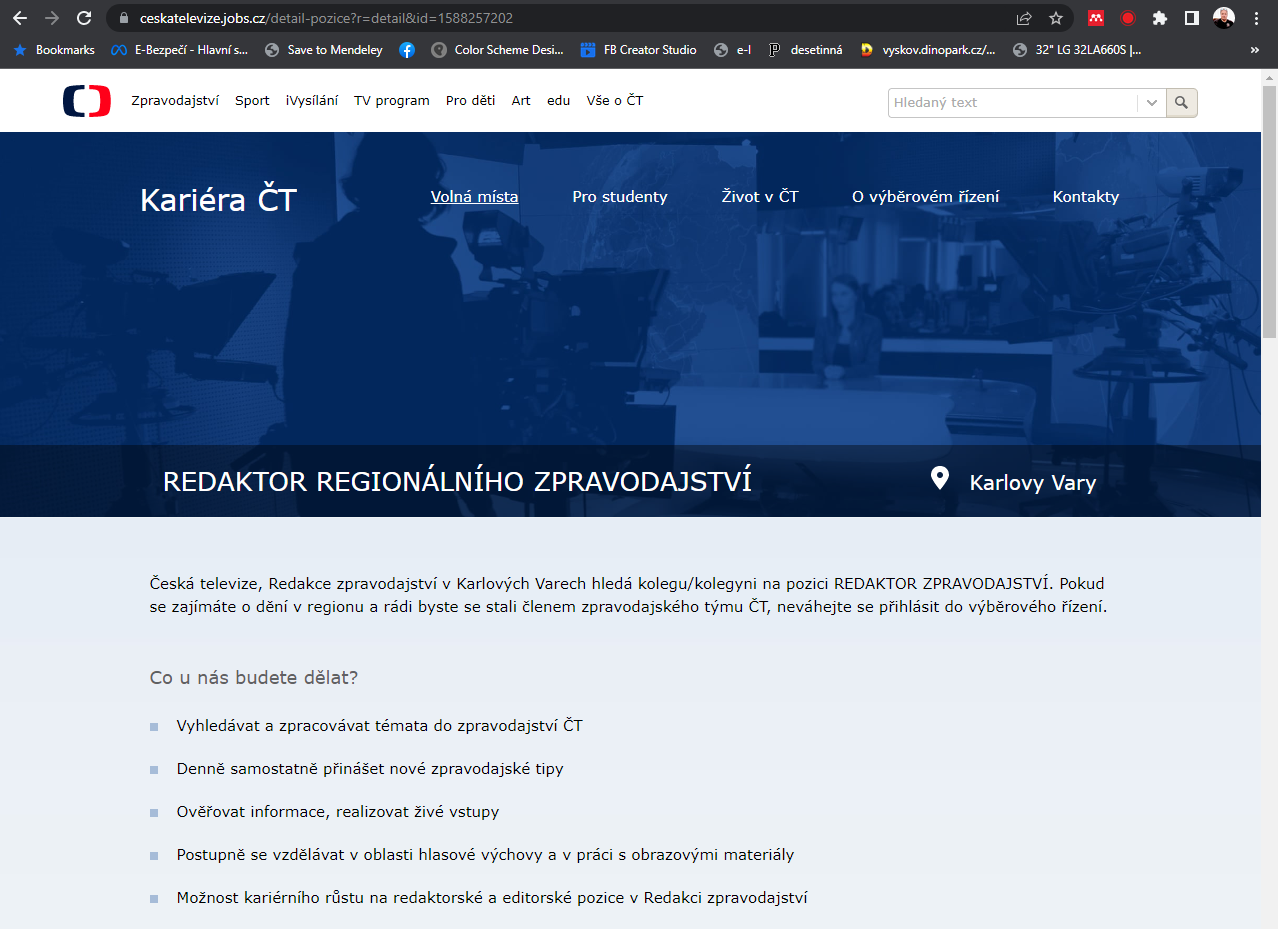Open the Facebook bookmark icon
Viewport: 1278px width, 929px height.
click(x=407, y=50)
